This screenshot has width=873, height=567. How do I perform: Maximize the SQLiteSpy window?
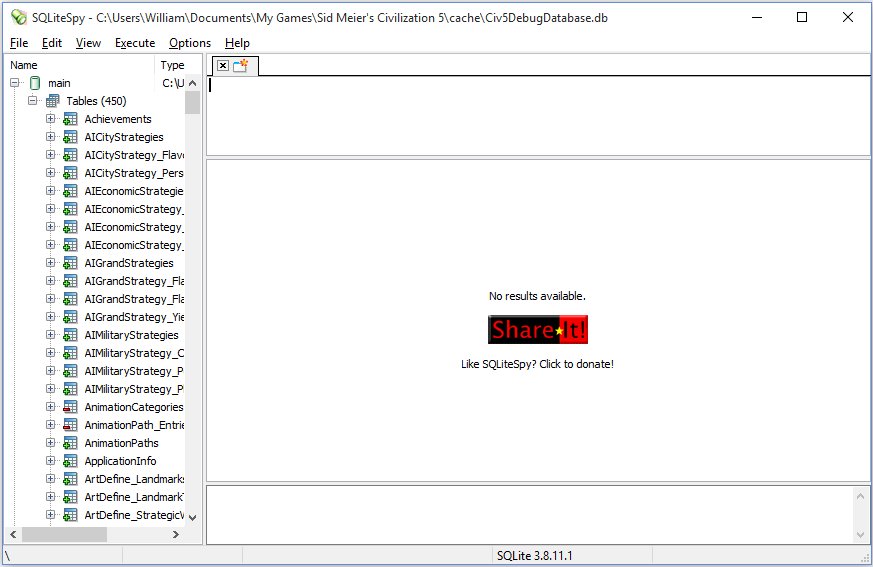click(802, 17)
